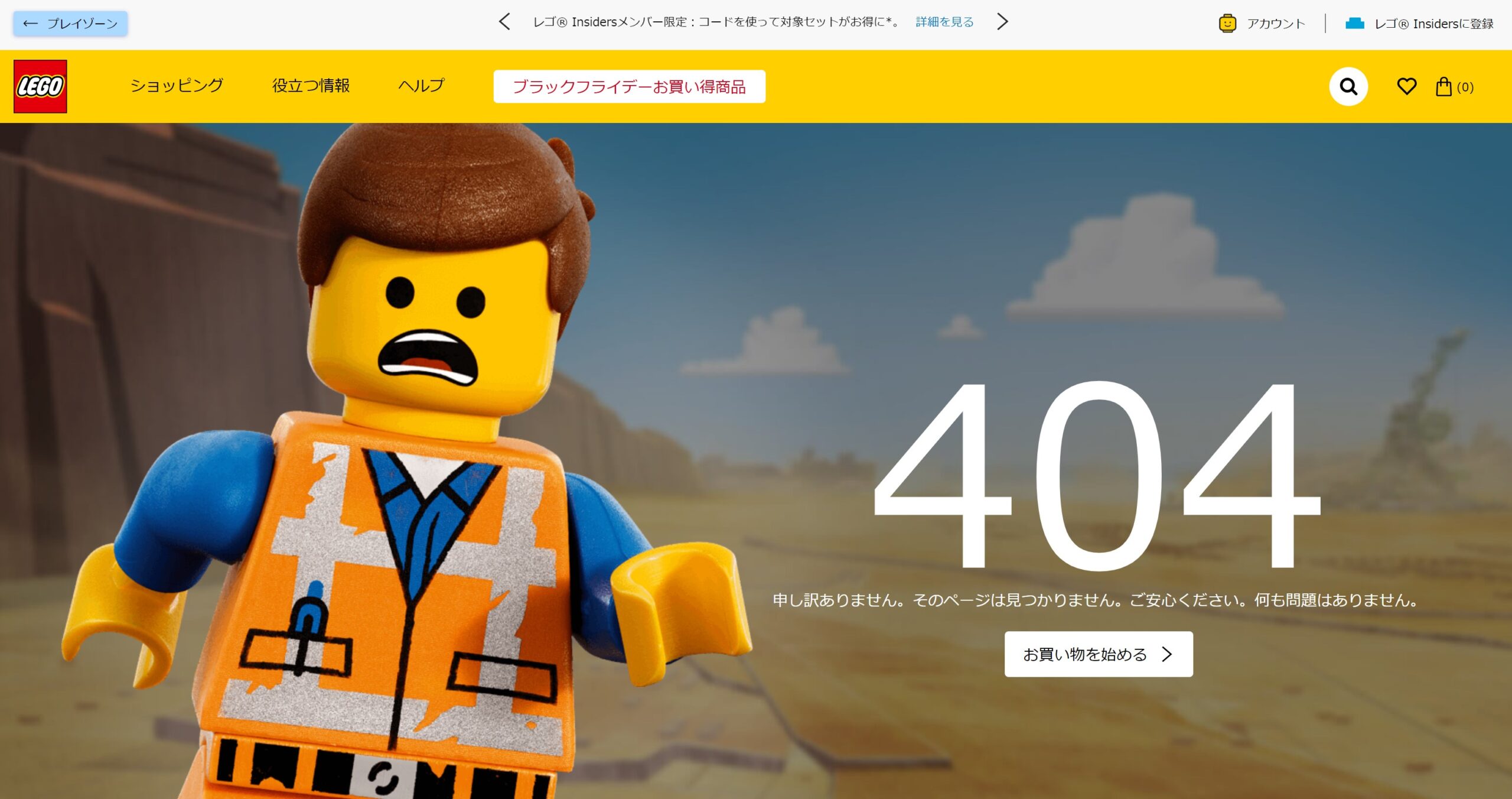Show the previous promo banner message
Viewport: 1512px width, 799px height.
[504, 22]
